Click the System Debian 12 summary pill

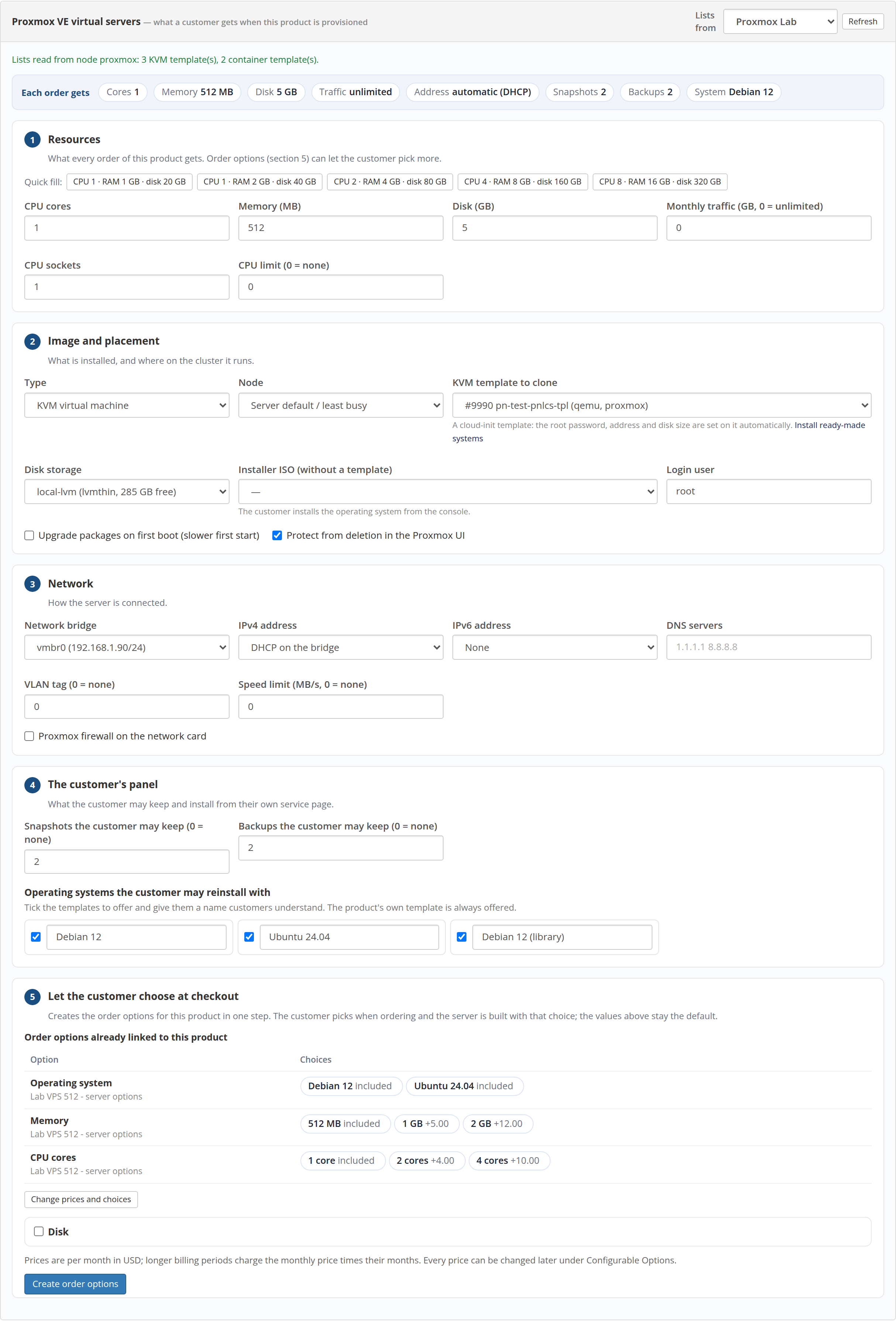click(x=733, y=92)
